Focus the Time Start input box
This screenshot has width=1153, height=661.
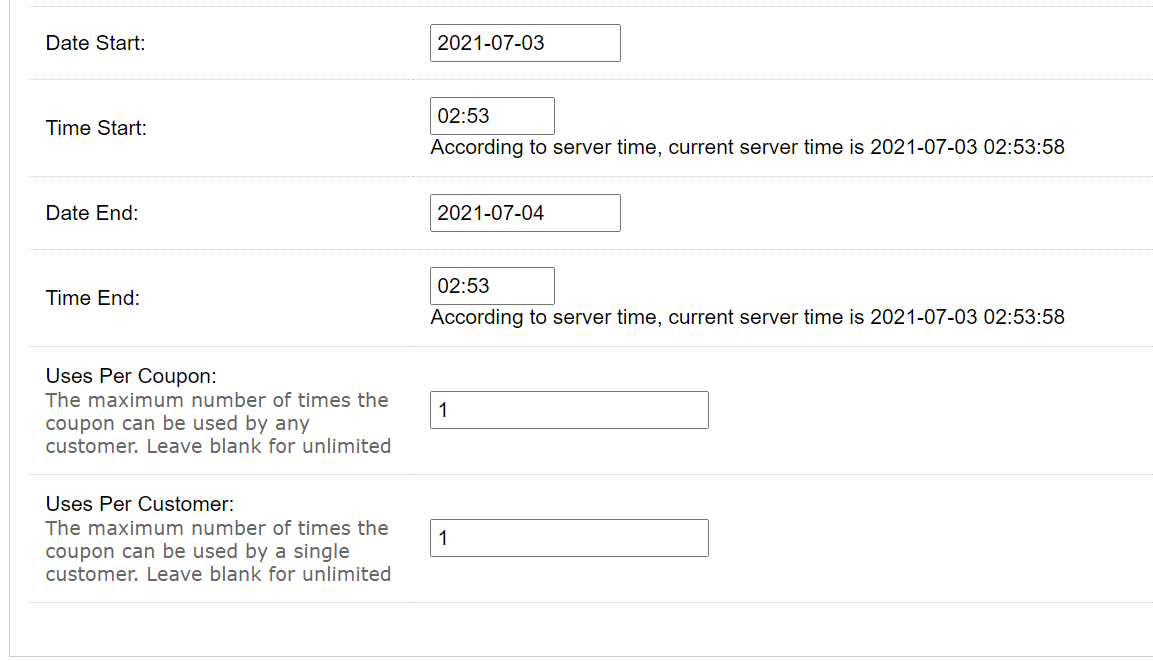492,115
